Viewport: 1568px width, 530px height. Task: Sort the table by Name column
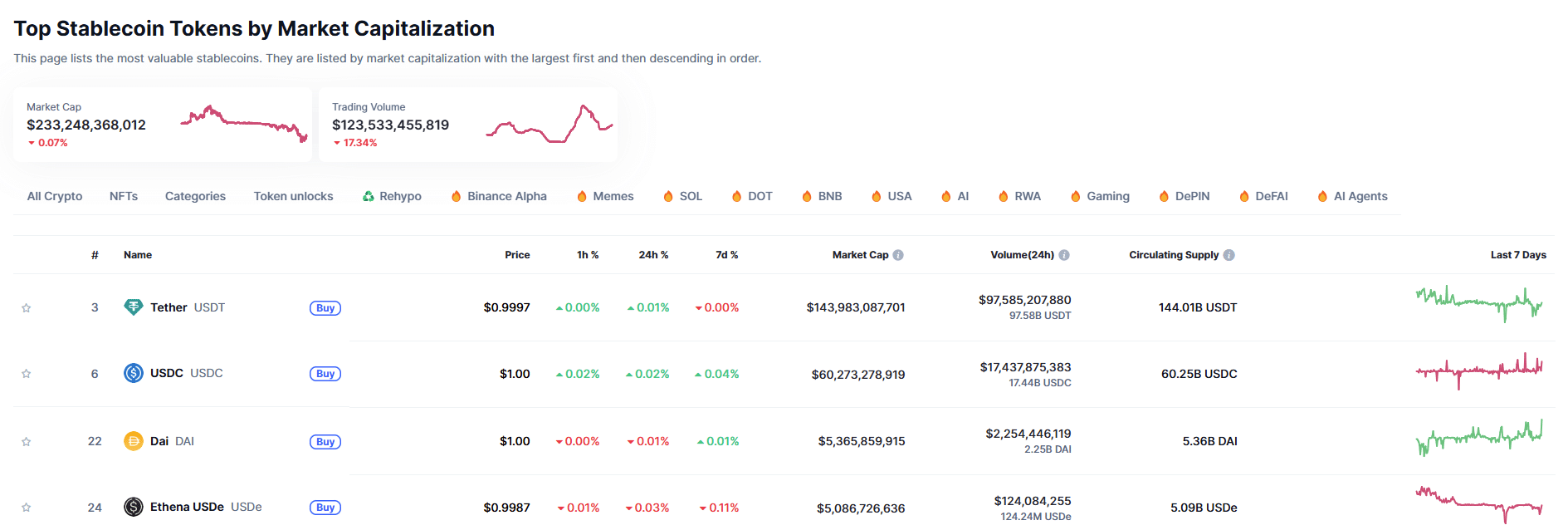pos(138,255)
